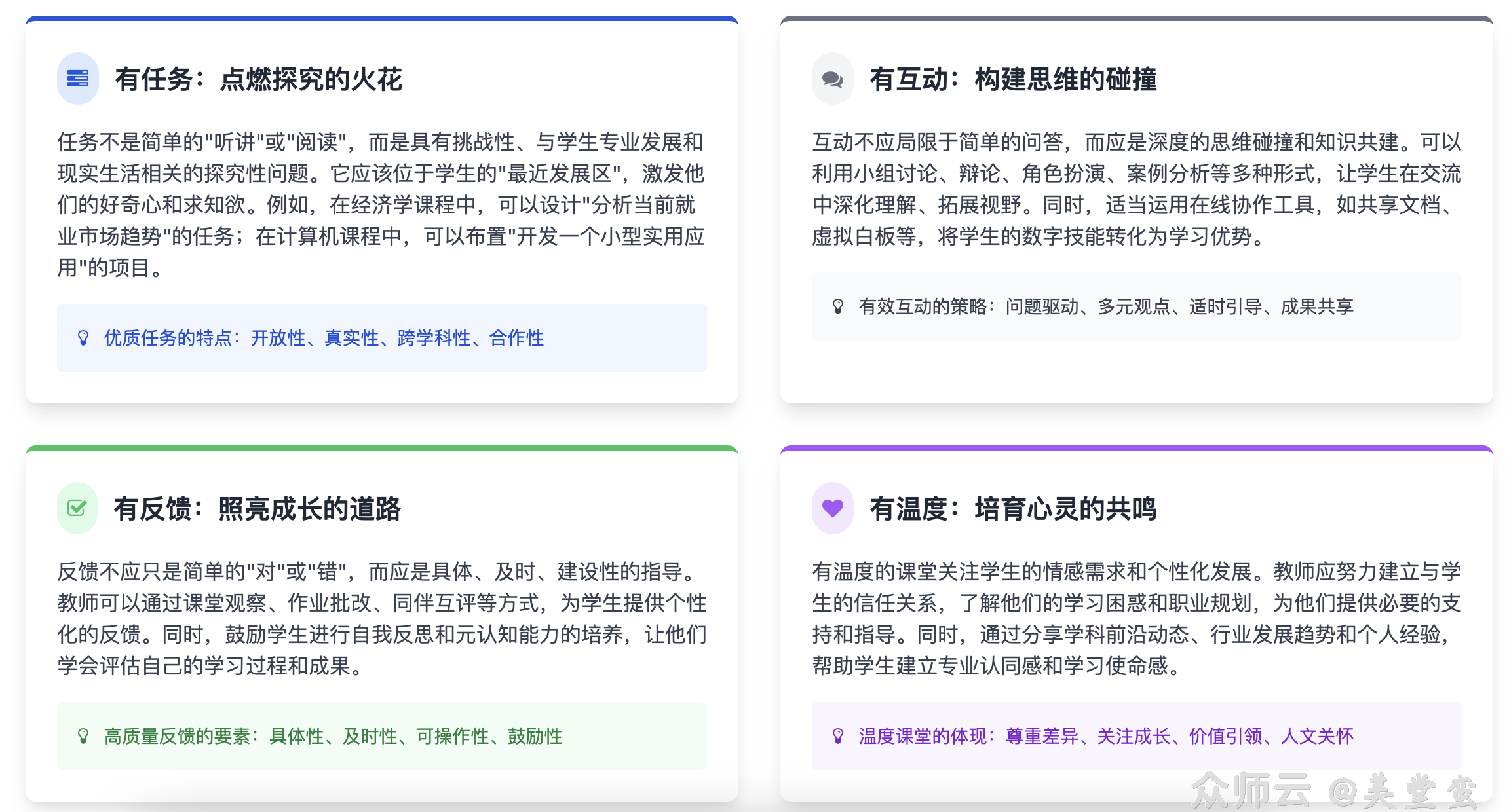Click the green checkmark icon beside 有反馈
This screenshot has width=1507, height=812.
pos(77,508)
